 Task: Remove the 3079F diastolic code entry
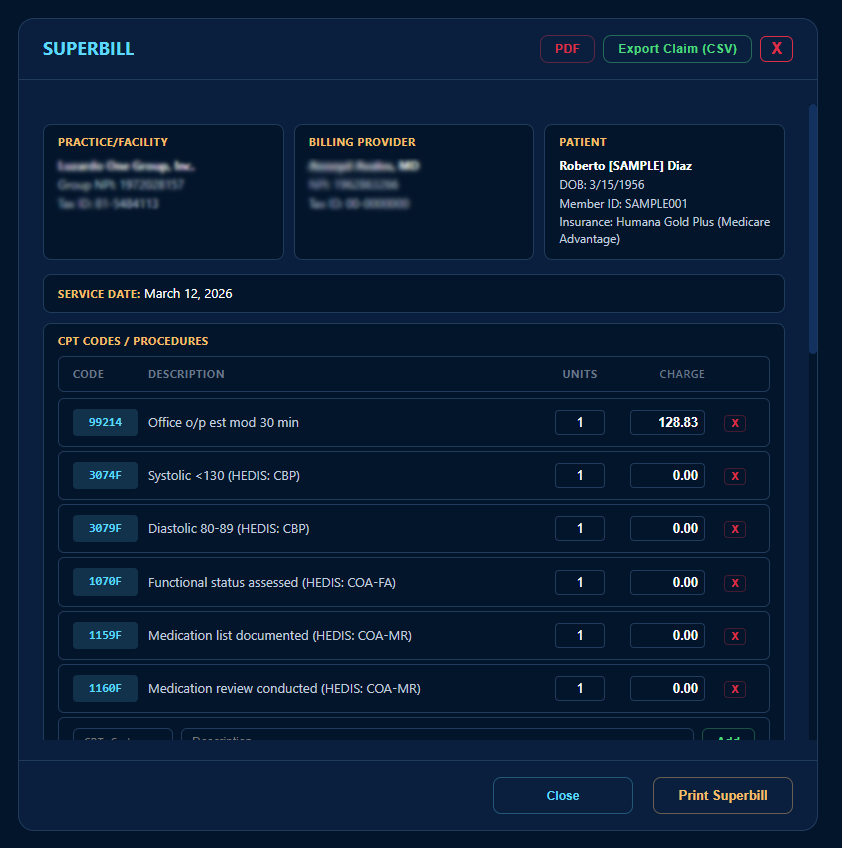pos(735,528)
